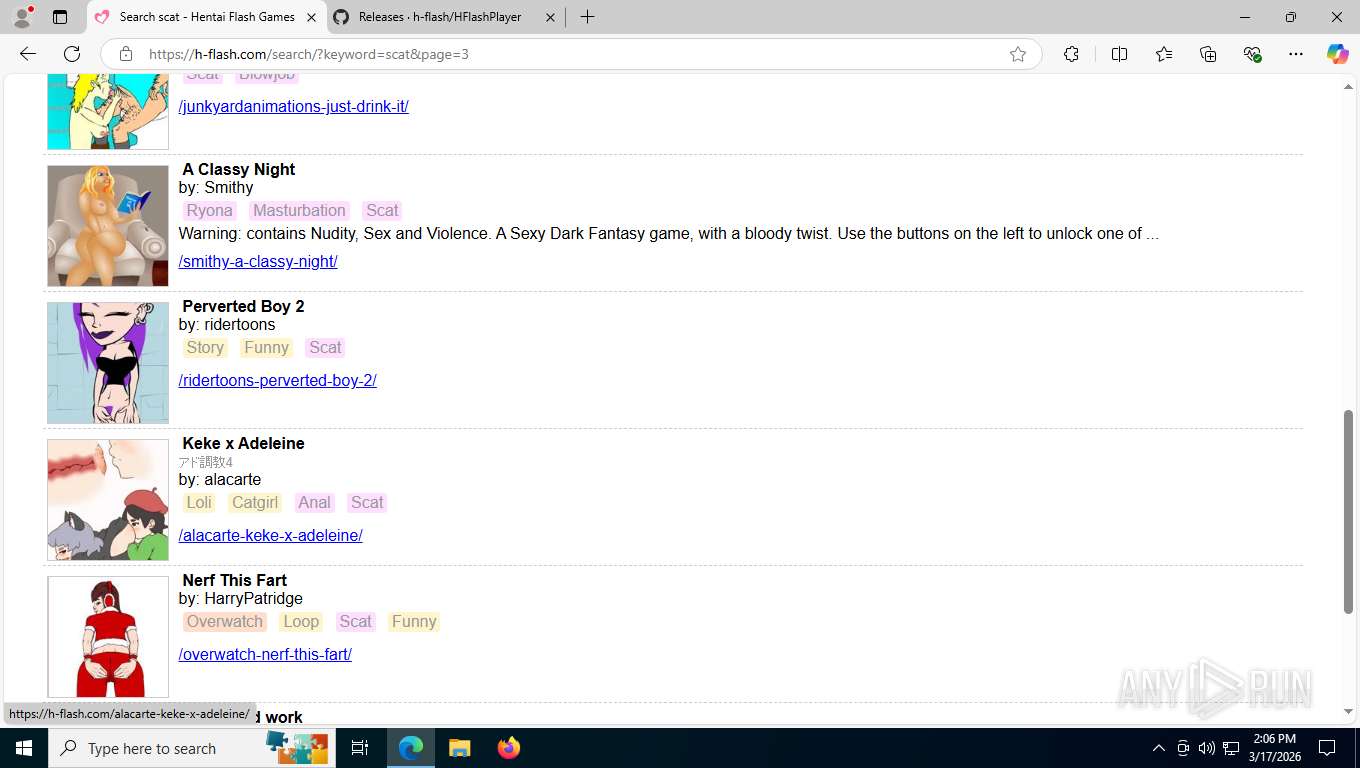This screenshot has width=1360, height=768.
Task: Open the A Classy Night thumbnail
Action: click(108, 226)
